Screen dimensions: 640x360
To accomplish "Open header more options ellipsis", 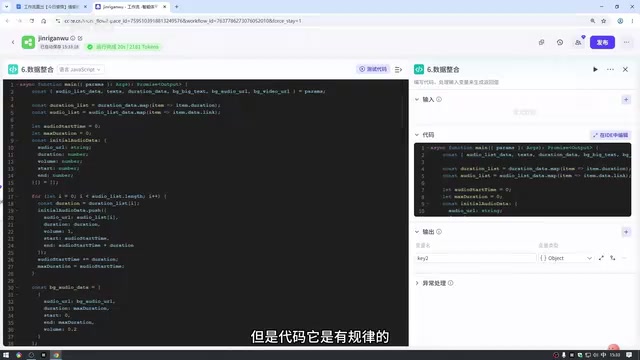I will click(x=627, y=42).
